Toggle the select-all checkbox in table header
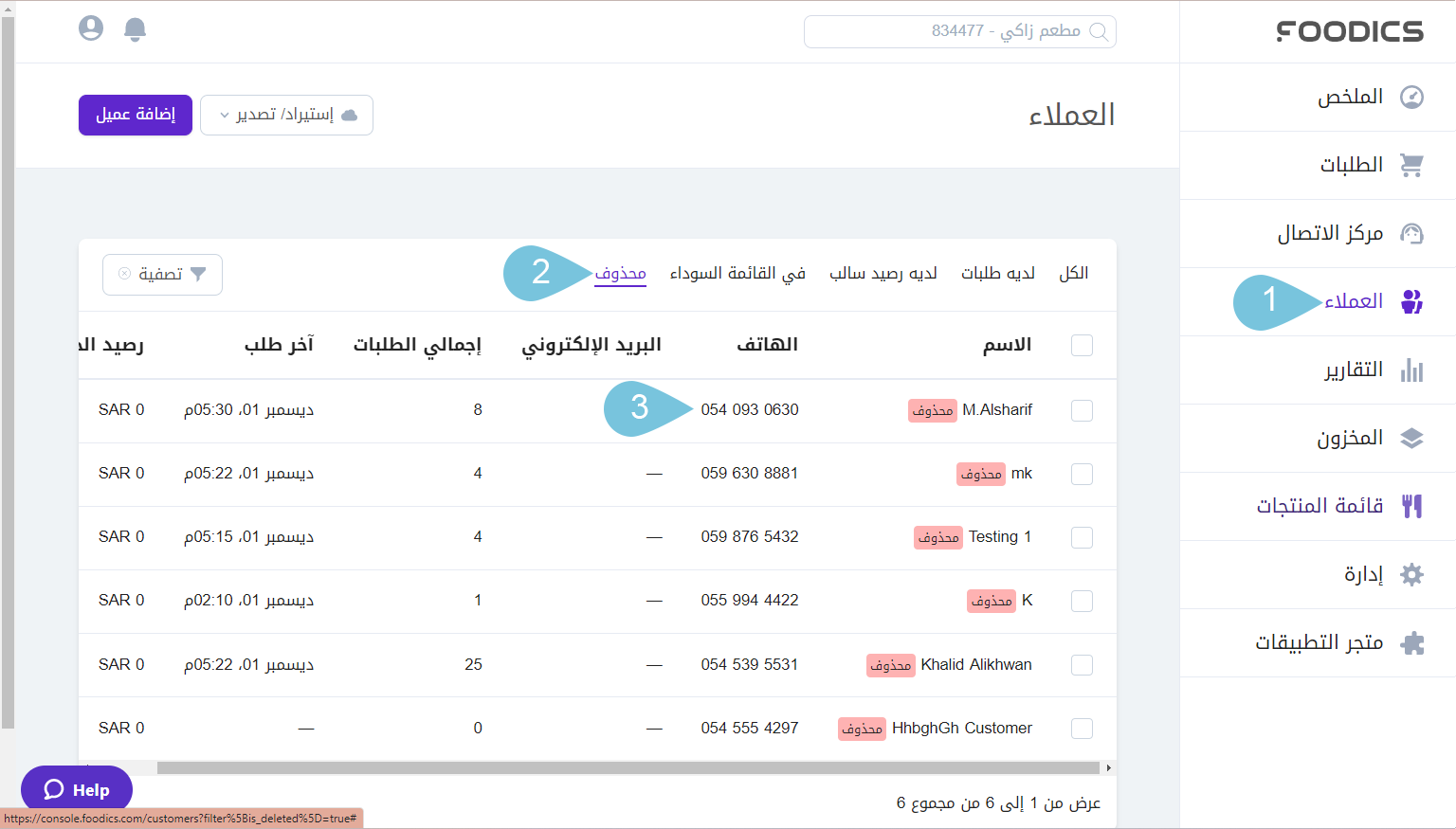1456x829 pixels. [1082, 346]
